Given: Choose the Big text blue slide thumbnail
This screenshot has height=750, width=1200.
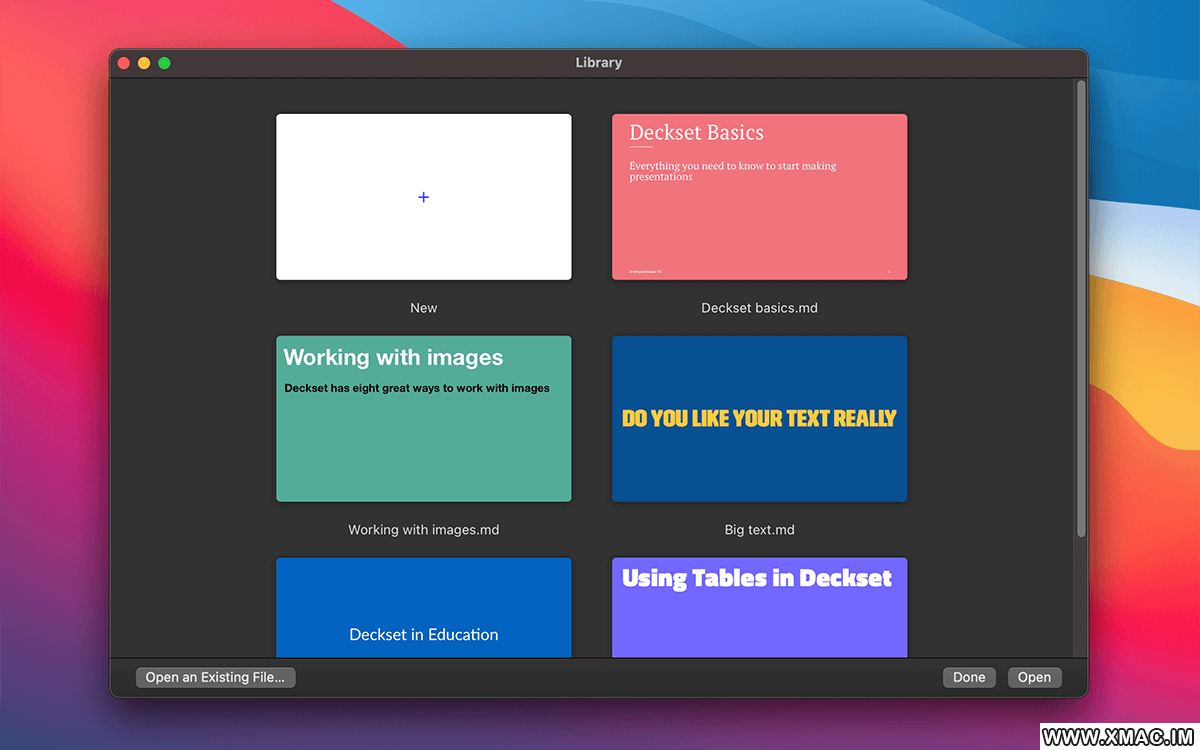Looking at the screenshot, I should (x=759, y=418).
